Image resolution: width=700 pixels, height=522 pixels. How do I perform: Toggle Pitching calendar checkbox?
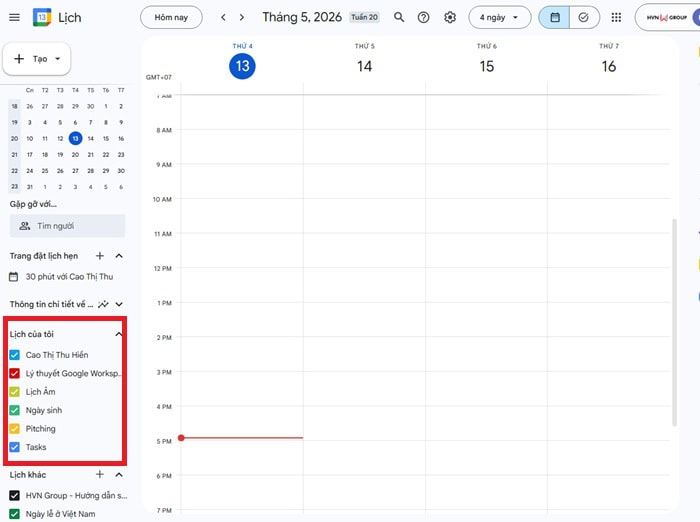[x=15, y=429]
